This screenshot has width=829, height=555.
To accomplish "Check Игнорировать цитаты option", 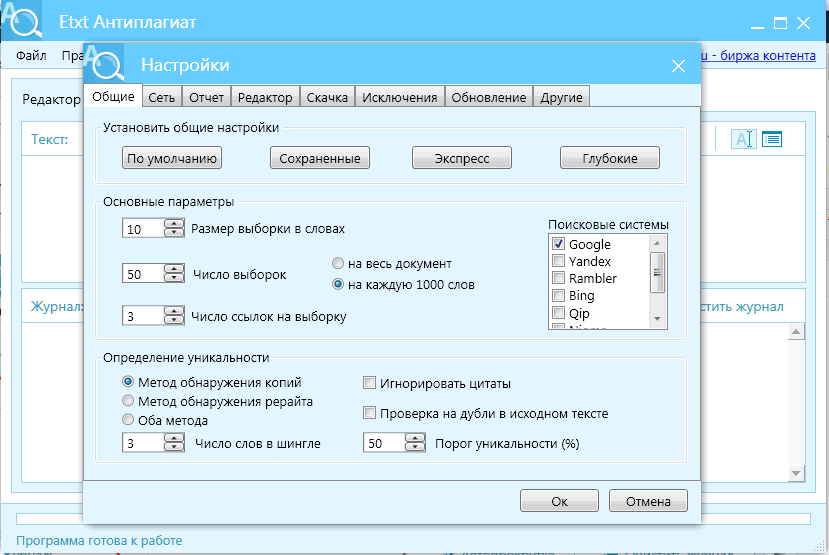I will [369, 383].
